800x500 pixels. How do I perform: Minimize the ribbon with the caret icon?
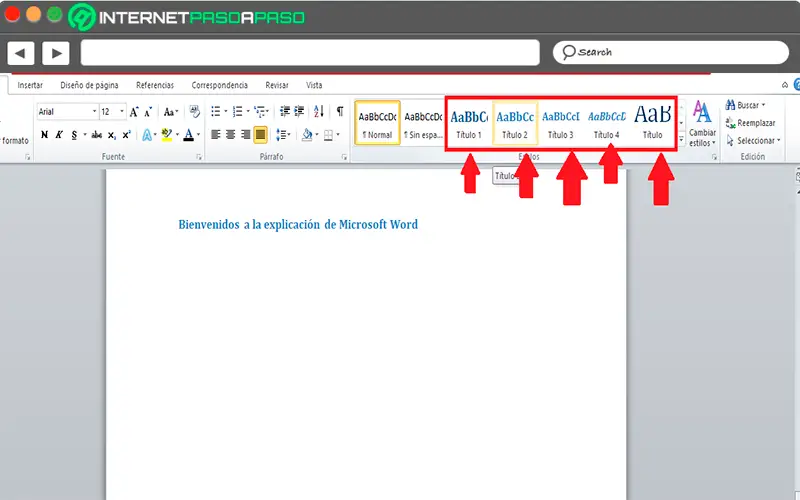coord(785,85)
